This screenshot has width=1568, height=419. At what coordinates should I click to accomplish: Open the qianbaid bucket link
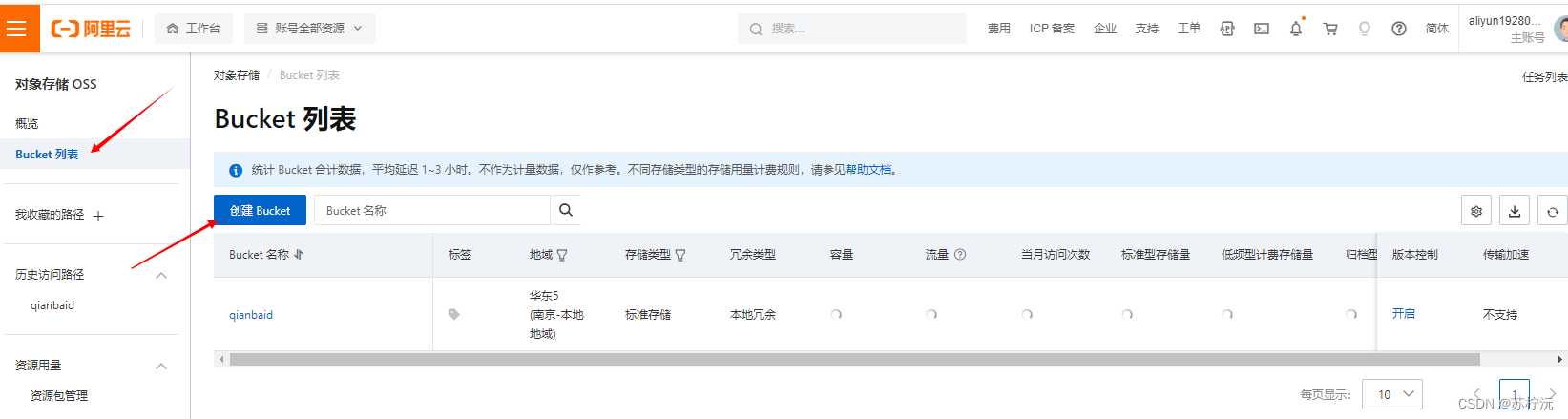tap(251, 315)
